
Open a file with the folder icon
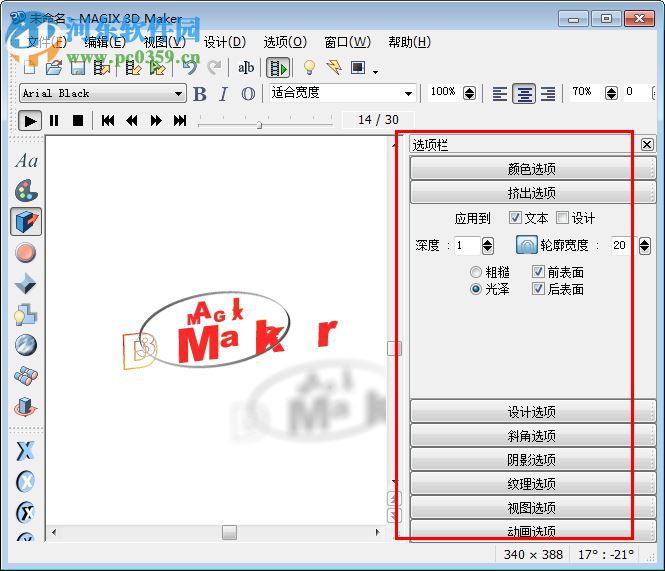pyautogui.click(x=54, y=68)
